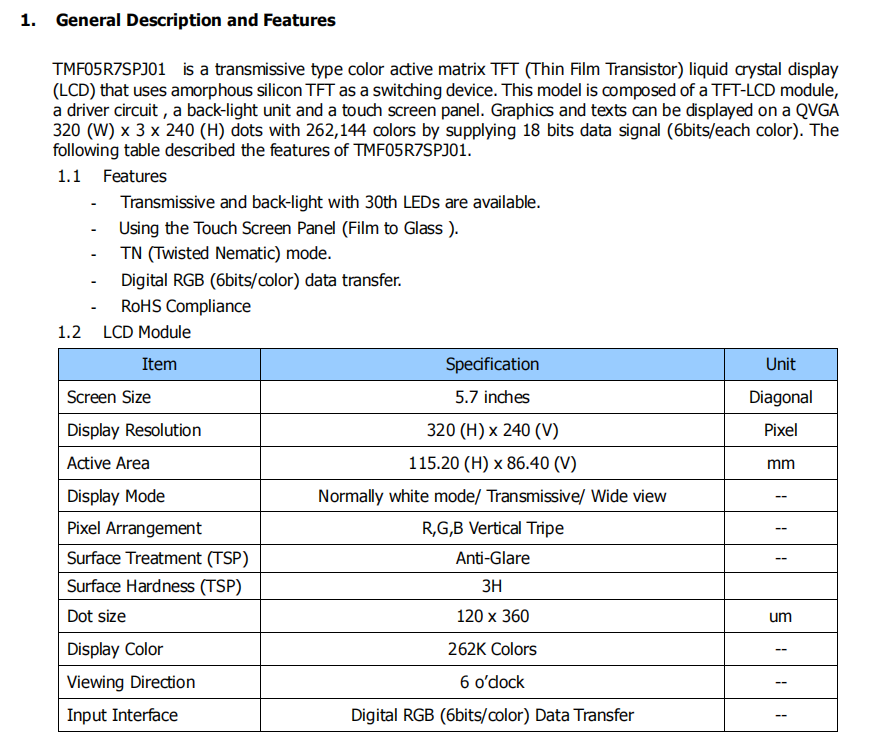Click the 'RoHS Compliance' bullet
This screenshot has width=888, height=738.
(x=186, y=306)
